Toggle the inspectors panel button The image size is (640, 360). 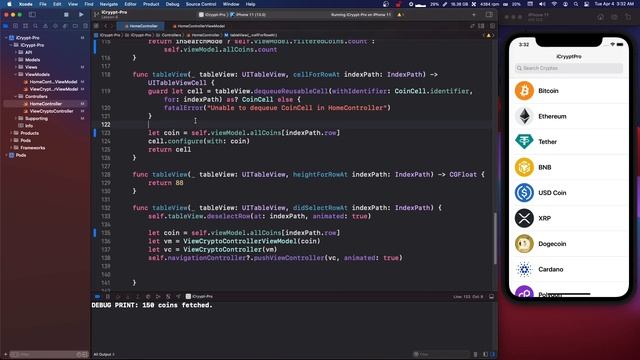489,15
